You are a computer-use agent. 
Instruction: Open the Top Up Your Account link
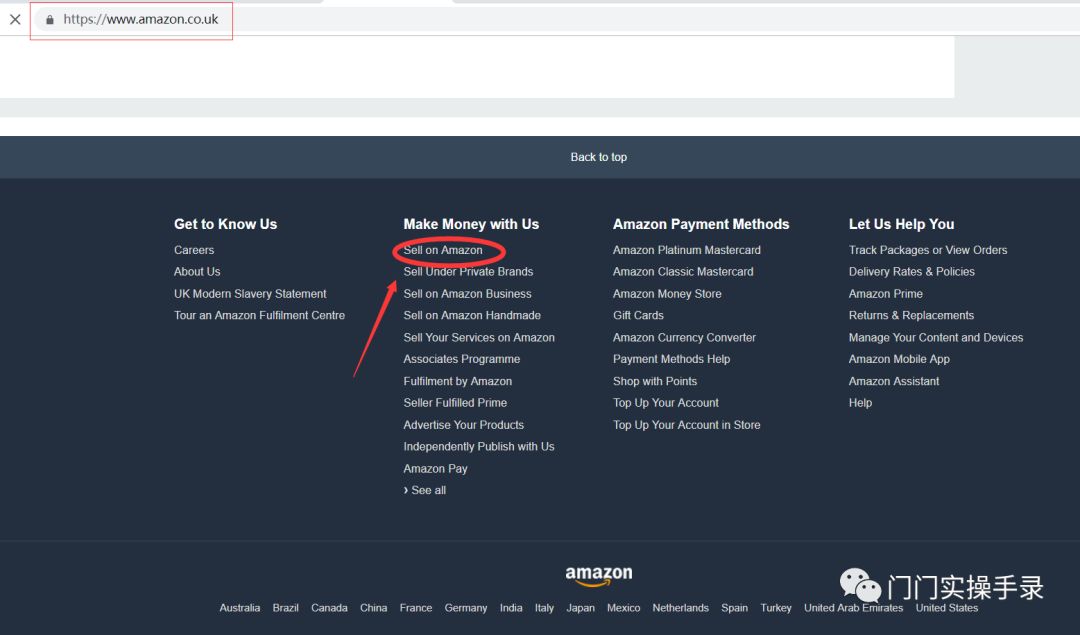click(665, 403)
